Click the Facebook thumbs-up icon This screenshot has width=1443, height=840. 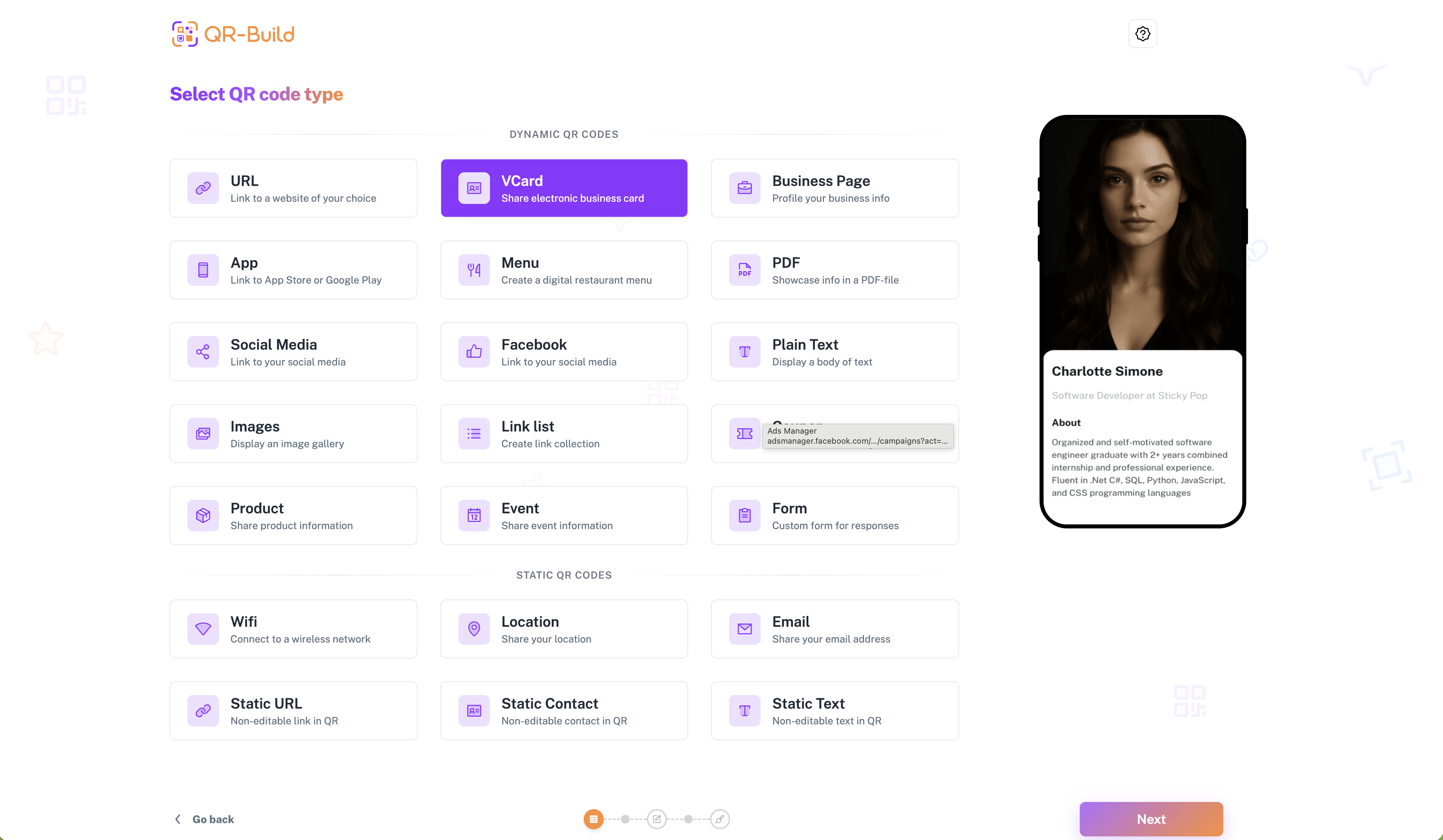pyautogui.click(x=473, y=351)
